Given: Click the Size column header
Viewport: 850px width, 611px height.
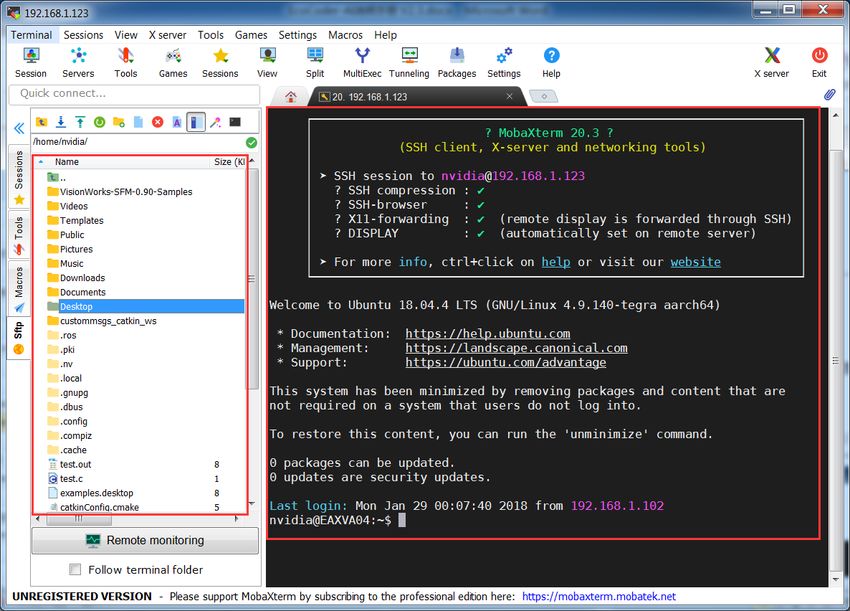Looking at the screenshot, I should pos(229,162).
